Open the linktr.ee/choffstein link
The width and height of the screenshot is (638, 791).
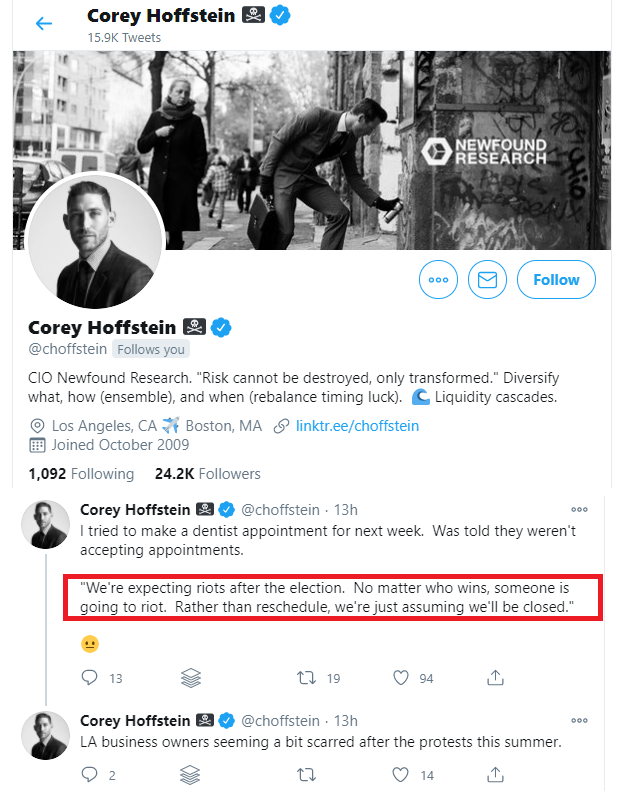[x=357, y=426]
